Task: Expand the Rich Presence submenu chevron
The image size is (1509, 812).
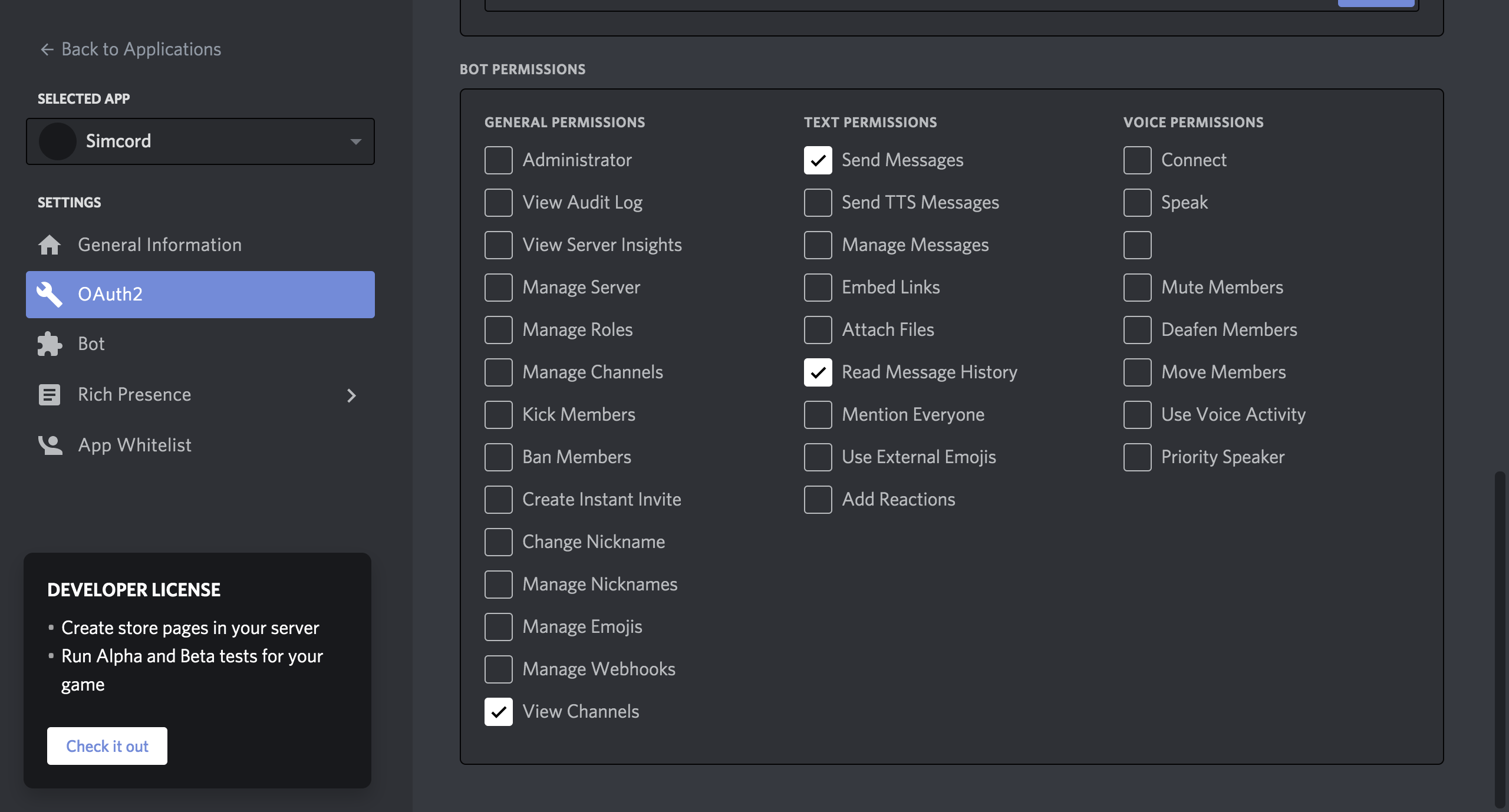Action: point(351,395)
